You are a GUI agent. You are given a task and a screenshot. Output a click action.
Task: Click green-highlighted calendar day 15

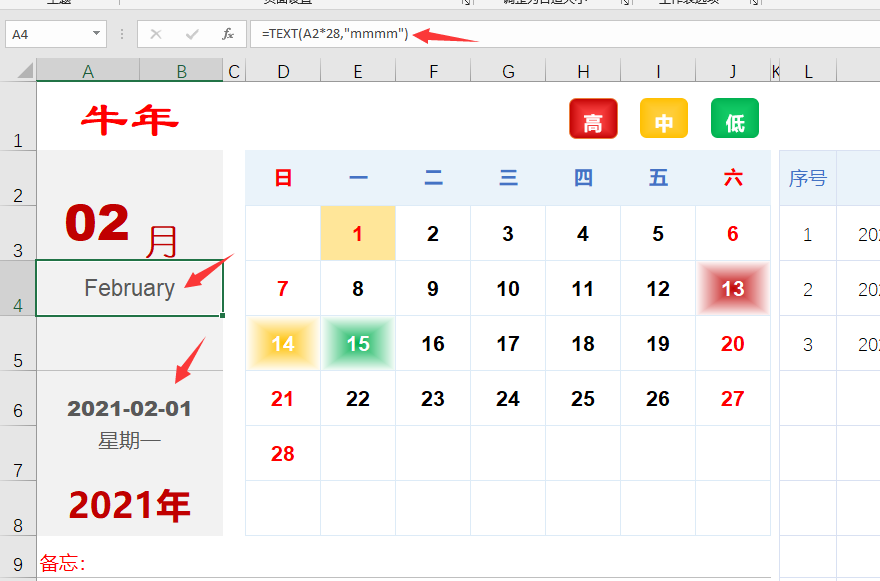358,343
